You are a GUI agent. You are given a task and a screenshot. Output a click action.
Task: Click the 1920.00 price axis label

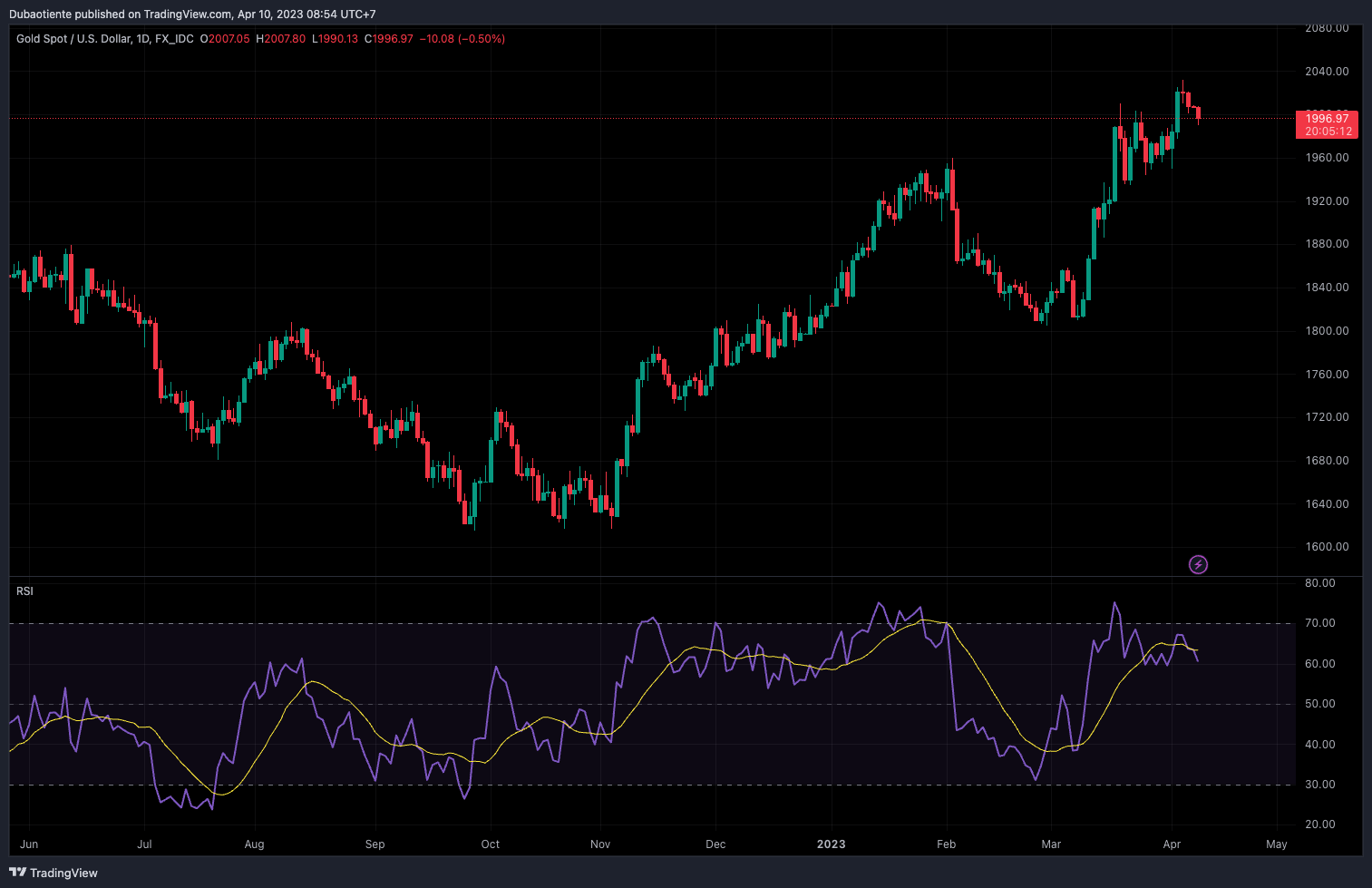(1327, 201)
